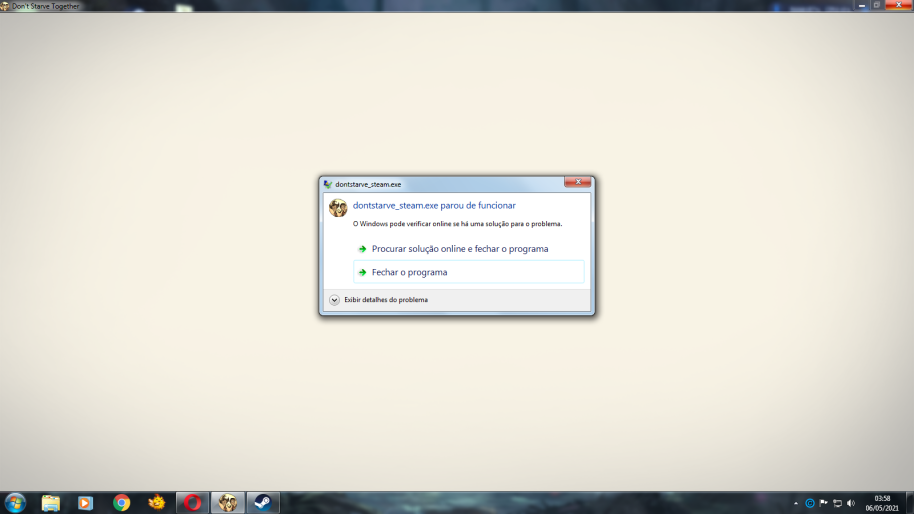Click 'dontstarve_steam.exe parou de funcionar' heading
914x514 pixels.
pos(434,205)
